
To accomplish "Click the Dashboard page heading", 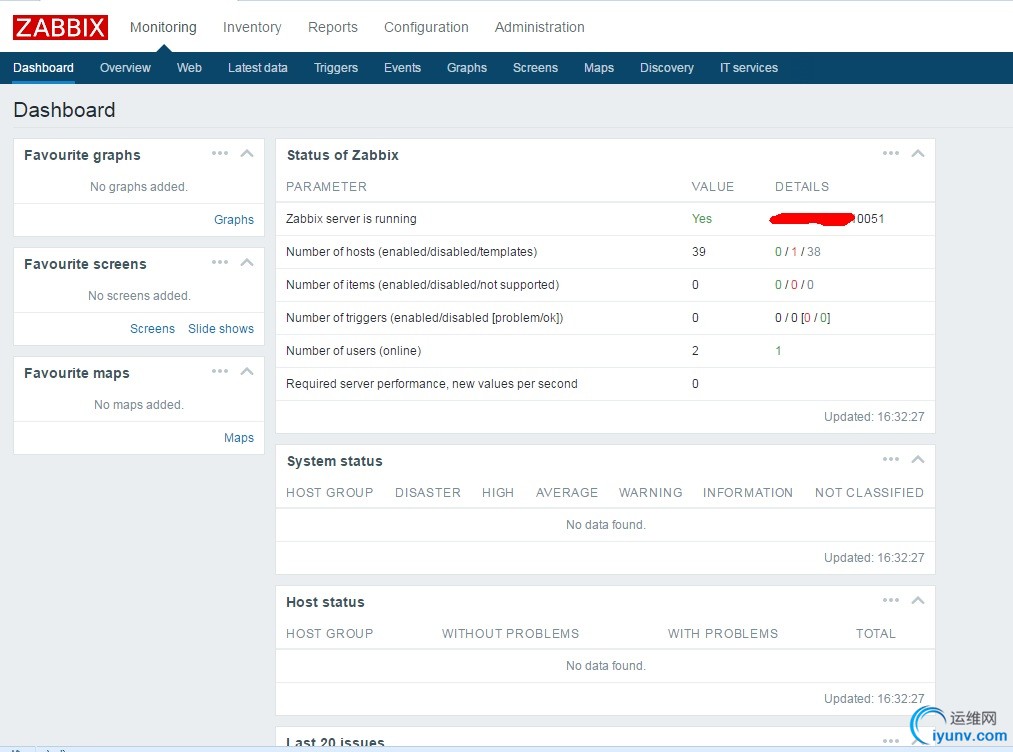I will tap(64, 110).
